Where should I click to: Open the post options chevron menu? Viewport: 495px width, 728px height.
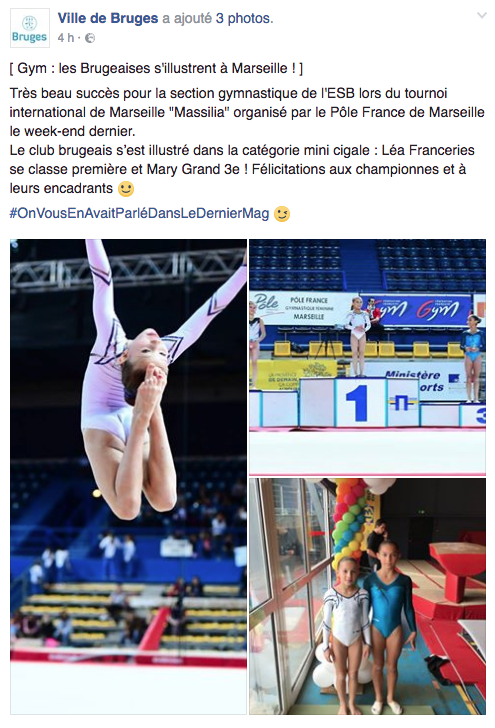point(482,16)
